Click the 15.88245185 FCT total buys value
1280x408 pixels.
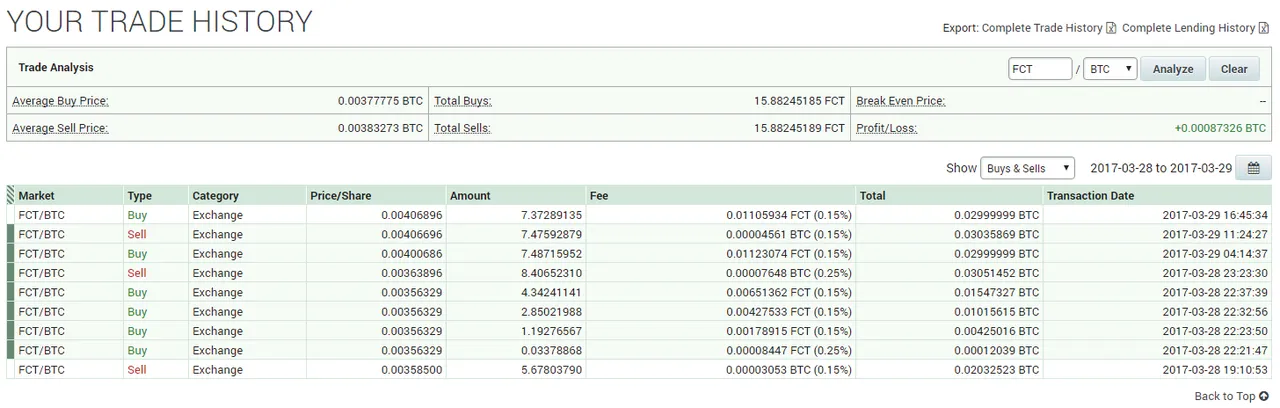click(799, 101)
